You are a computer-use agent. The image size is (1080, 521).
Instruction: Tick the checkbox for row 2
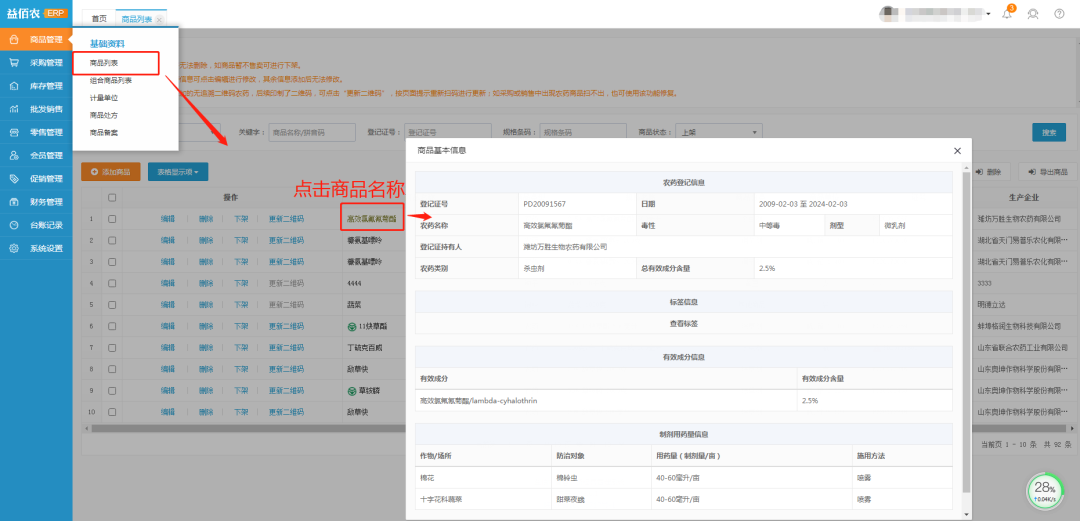112,241
